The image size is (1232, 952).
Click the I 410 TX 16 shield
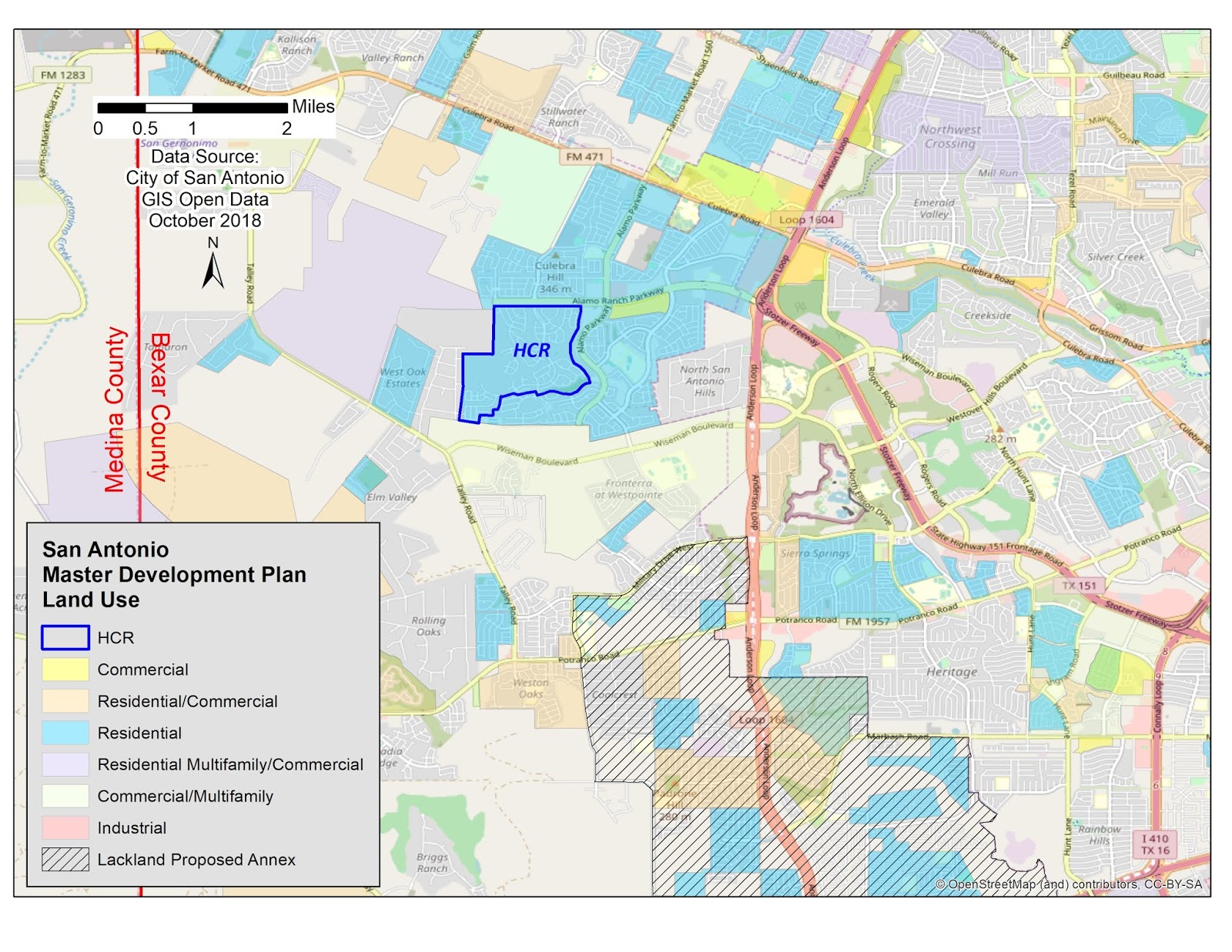1155,844
